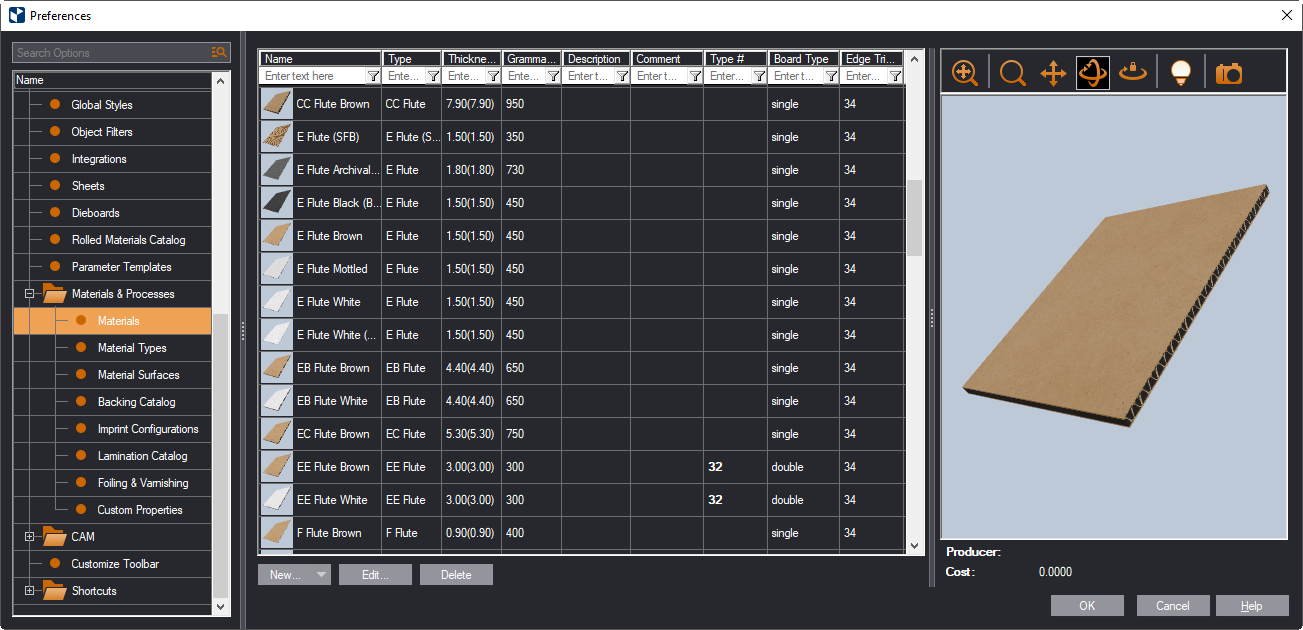This screenshot has width=1303, height=630.
Task: Click the search icon in Search Options
Action: pos(219,52)
